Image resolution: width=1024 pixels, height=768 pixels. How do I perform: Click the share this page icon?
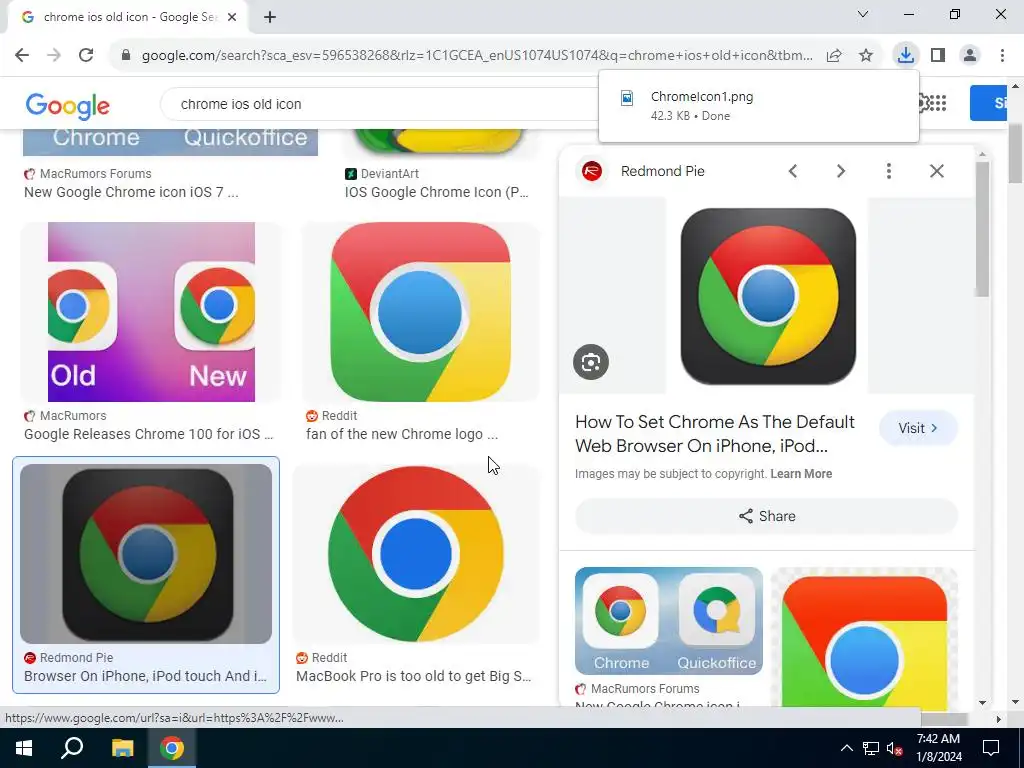click(834, 56)
